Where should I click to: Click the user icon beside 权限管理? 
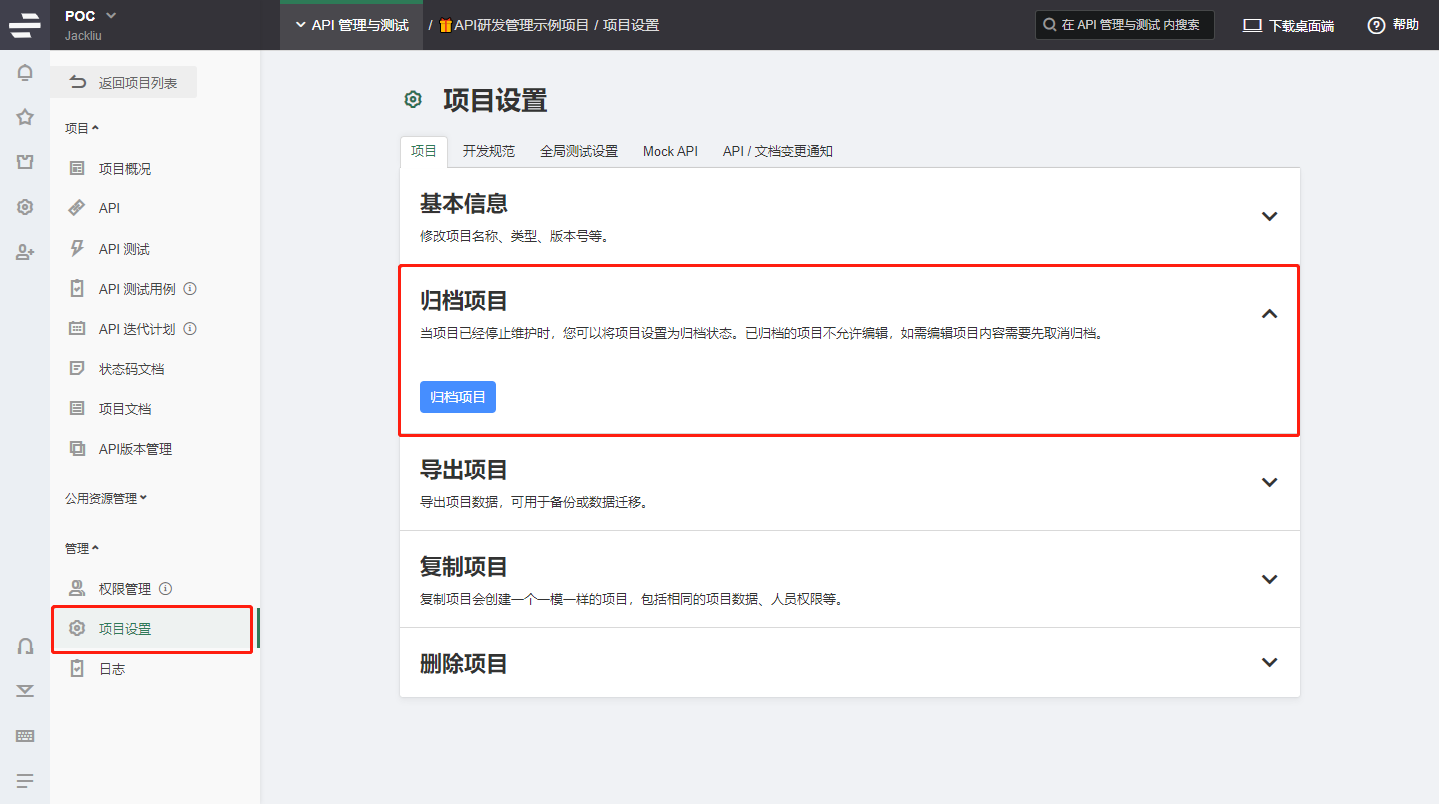pos(77,588)
